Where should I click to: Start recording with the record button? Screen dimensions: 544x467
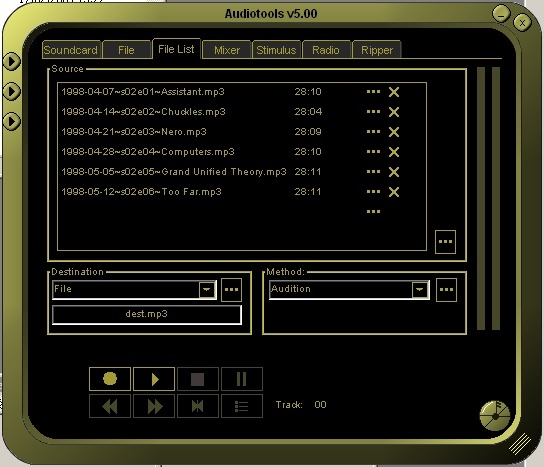(110, 379)
